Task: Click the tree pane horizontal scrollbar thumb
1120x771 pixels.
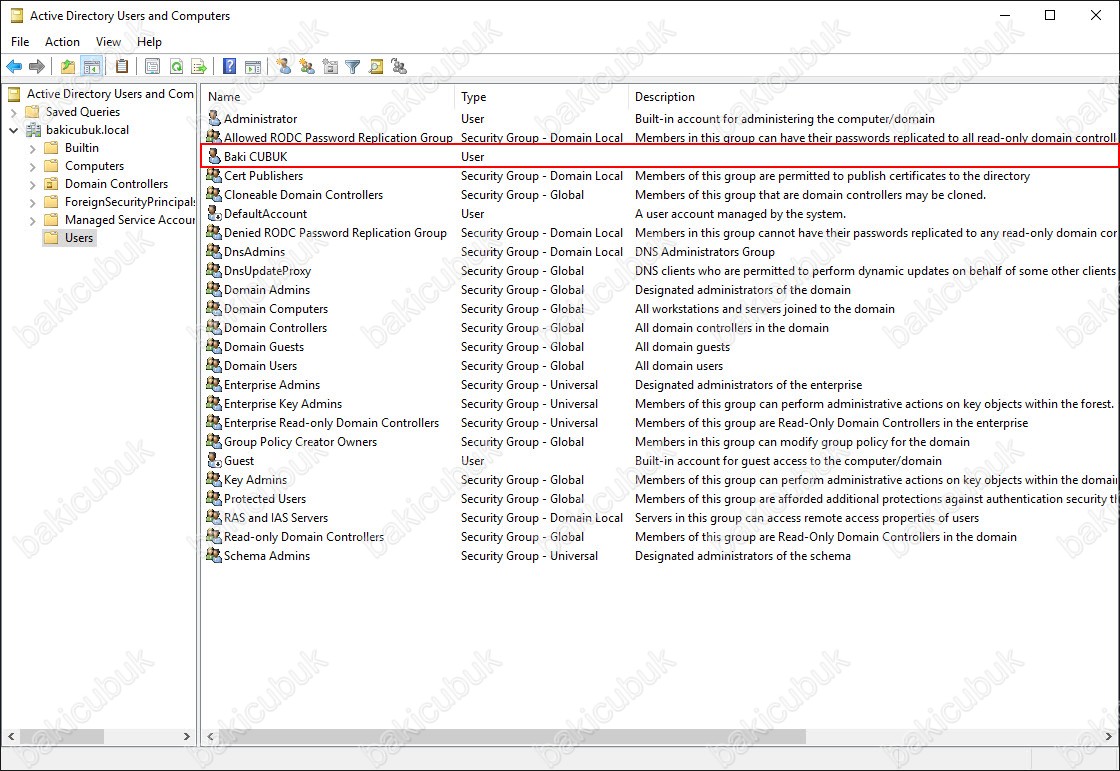Action: (x=61, y=736)
